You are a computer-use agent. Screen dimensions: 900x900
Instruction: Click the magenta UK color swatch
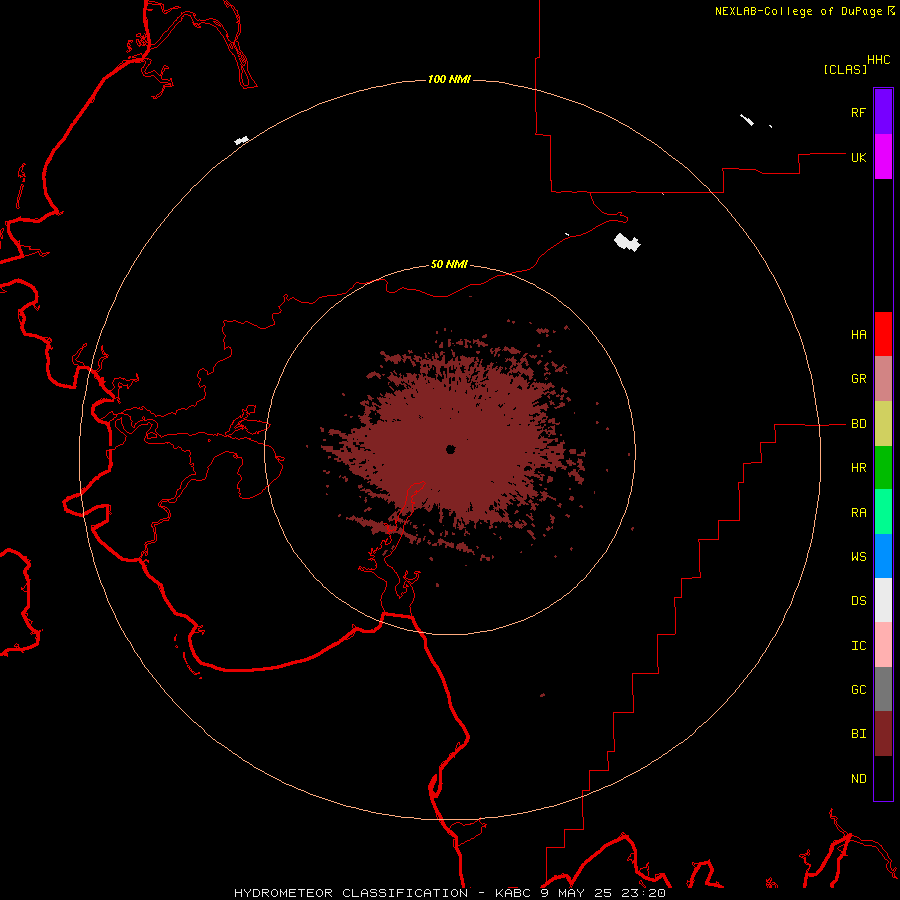pyautogui.click(x=883, y=157)
